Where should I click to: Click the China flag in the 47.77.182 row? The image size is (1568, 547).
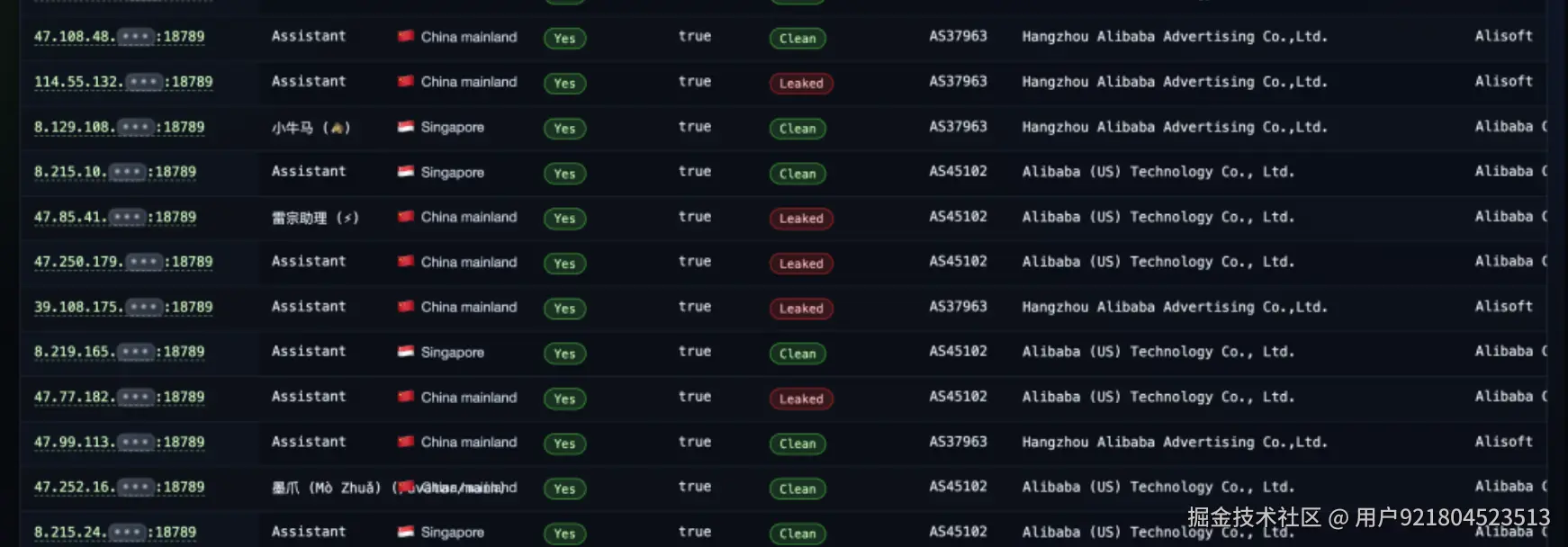(406, 396)
